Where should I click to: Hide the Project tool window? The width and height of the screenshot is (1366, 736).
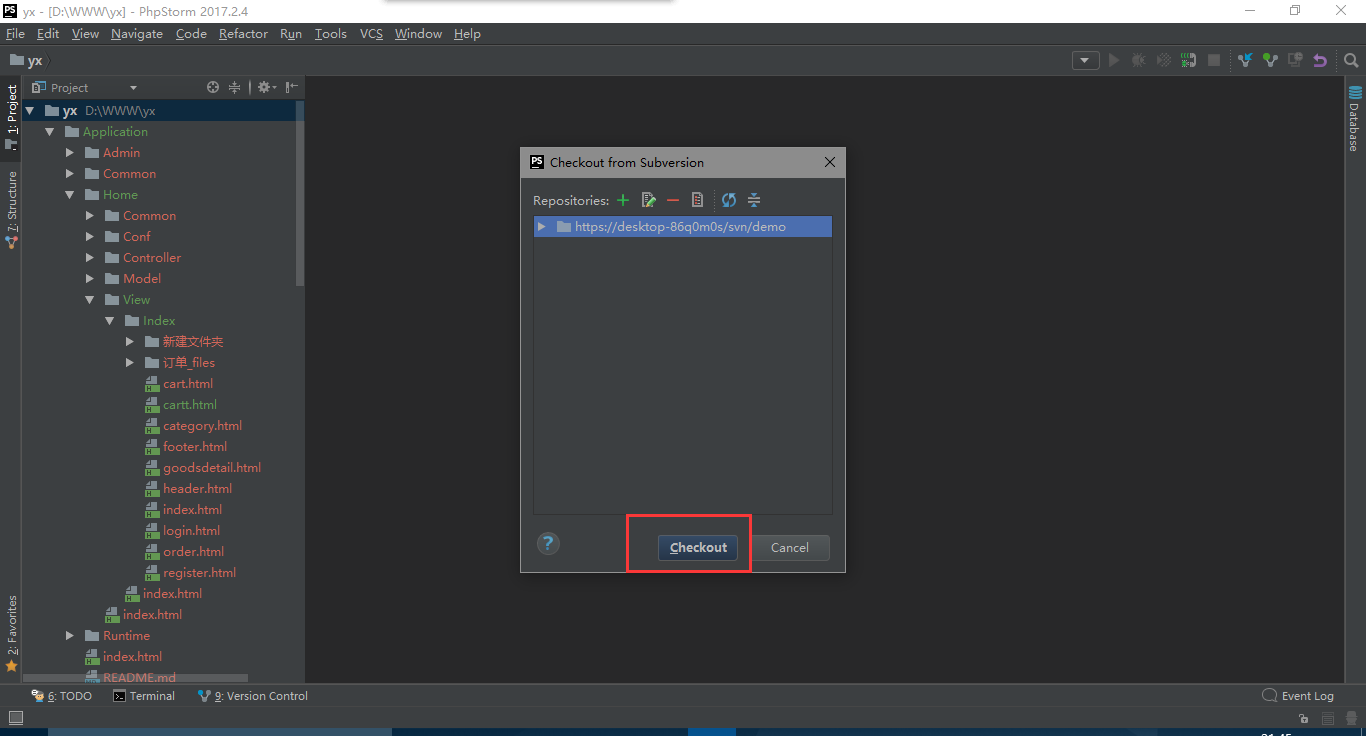click(291, 87)
